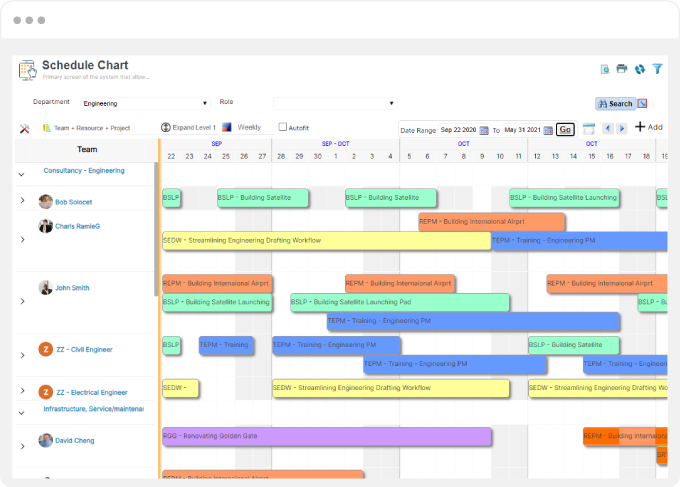The image size is (680, 487).
Task: Open the Role dropdown
Action: pyautogui.click(x=335, y=103)
